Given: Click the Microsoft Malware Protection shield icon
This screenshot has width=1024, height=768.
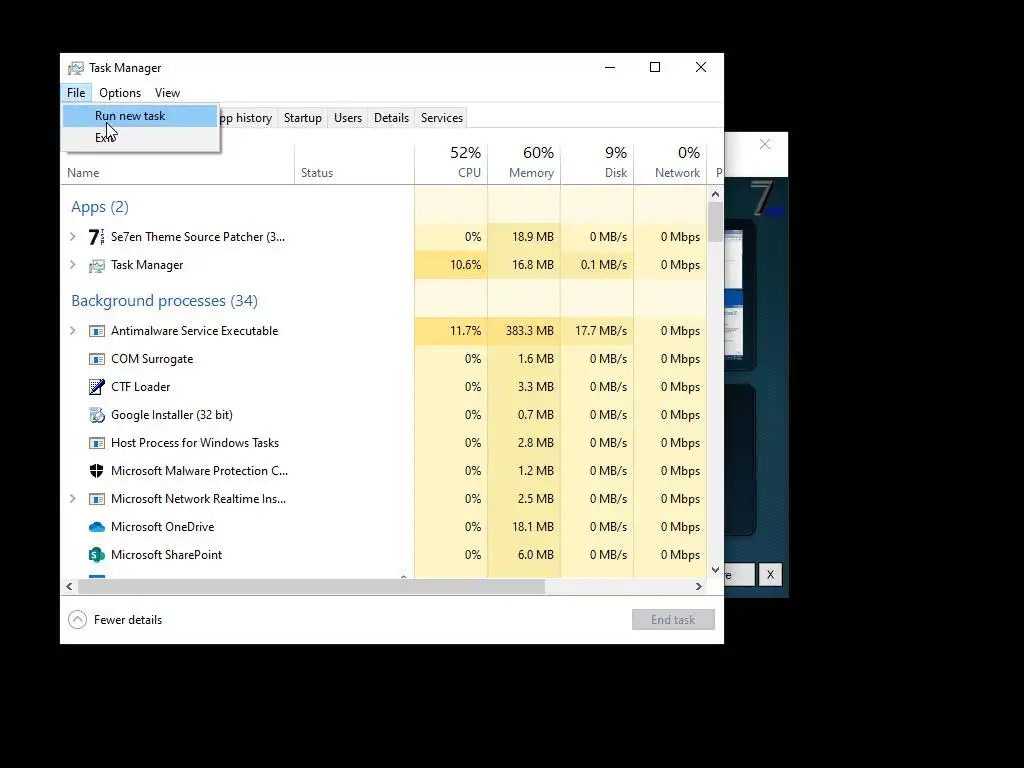Looking at the screenshot, I should click(97, 471).
